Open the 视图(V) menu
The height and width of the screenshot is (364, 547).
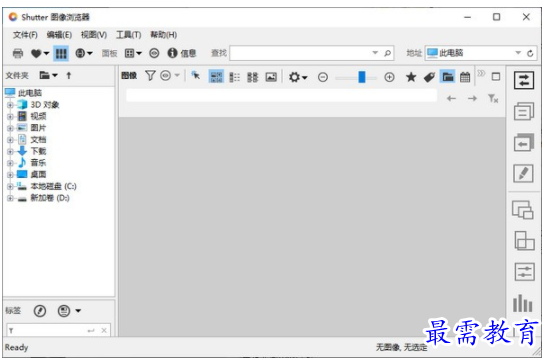tap(94, 35)
